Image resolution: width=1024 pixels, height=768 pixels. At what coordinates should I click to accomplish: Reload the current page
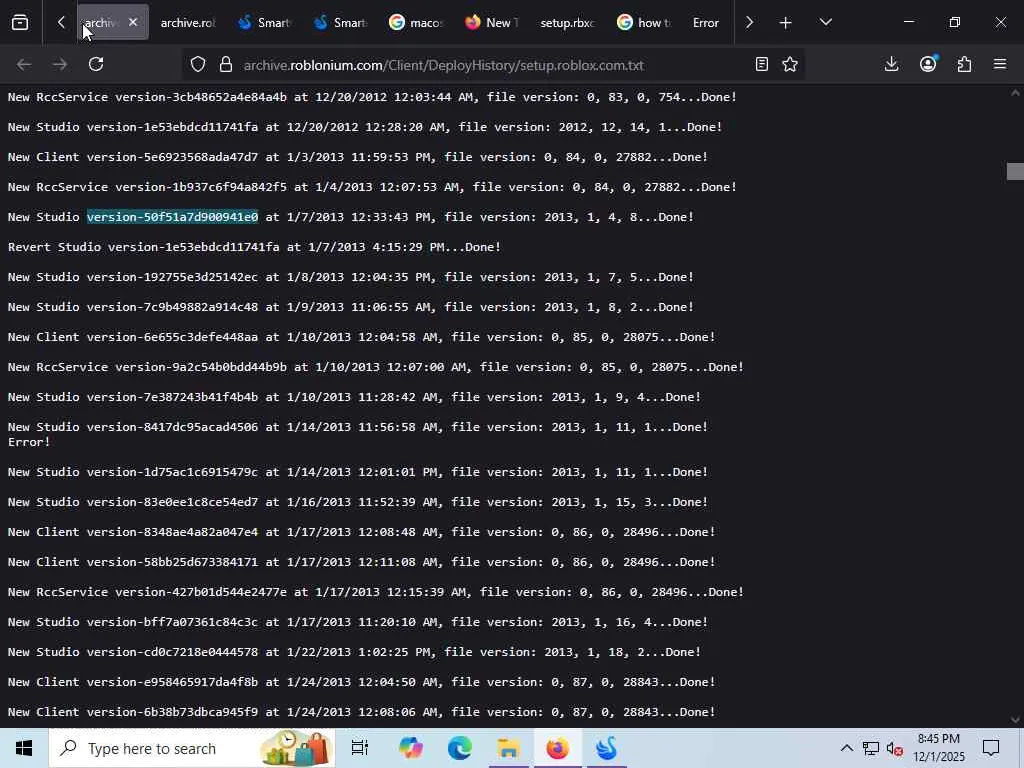[96, 64]
